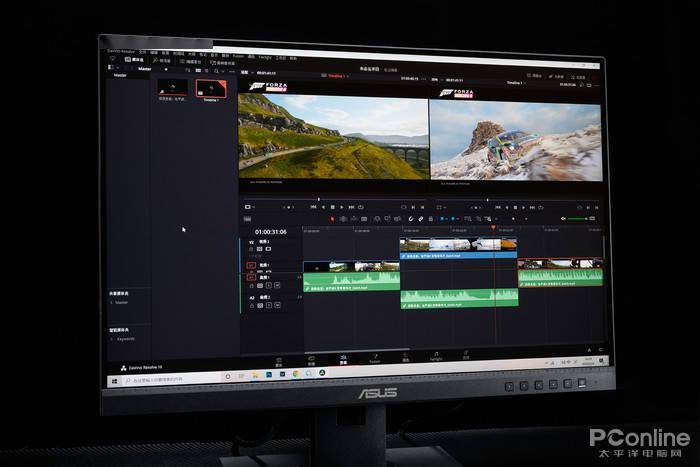
Task: Expand the Keywords smart bin
Action: [x=111, y=339]
